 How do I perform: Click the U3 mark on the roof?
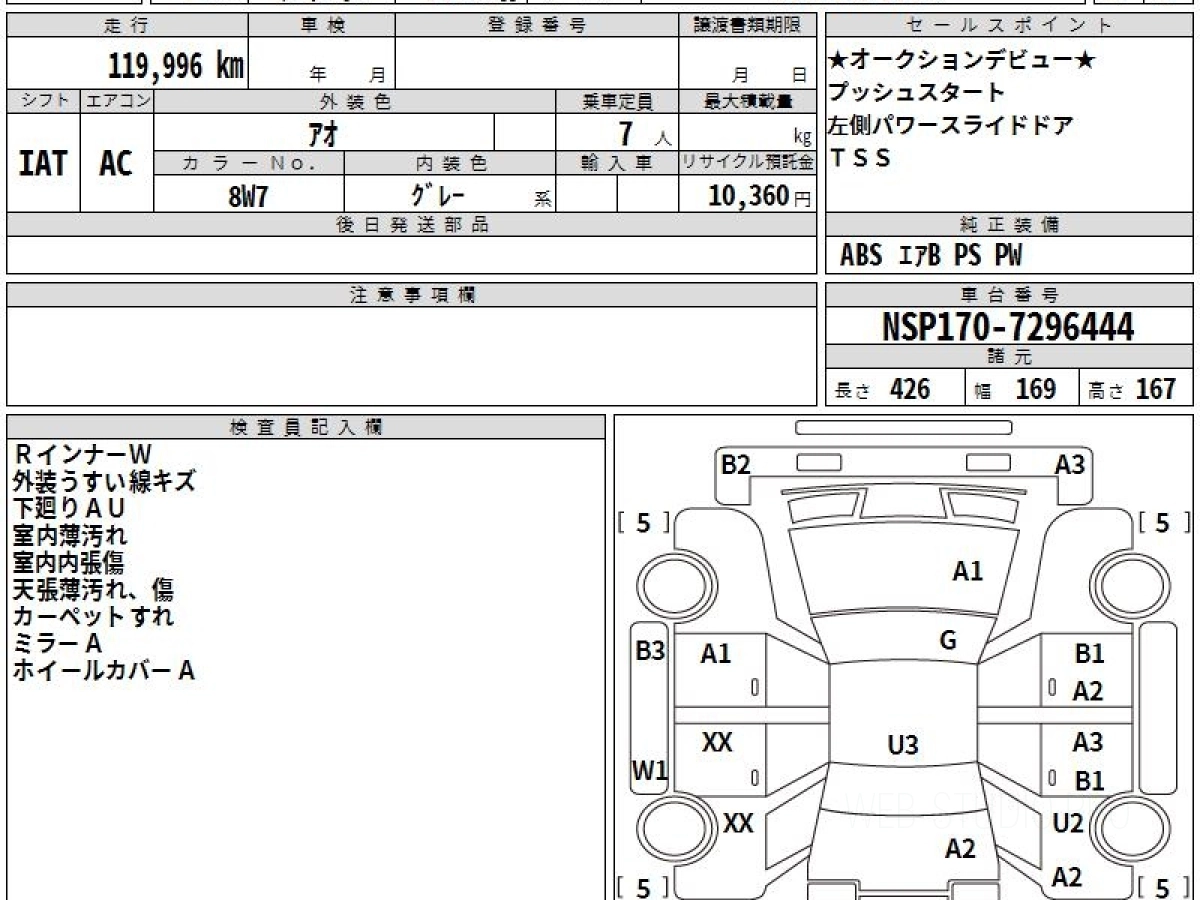(x=903, y=745)
